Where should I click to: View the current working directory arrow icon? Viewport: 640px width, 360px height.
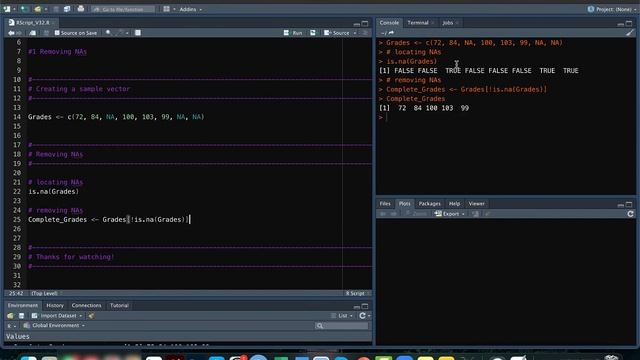391,33
